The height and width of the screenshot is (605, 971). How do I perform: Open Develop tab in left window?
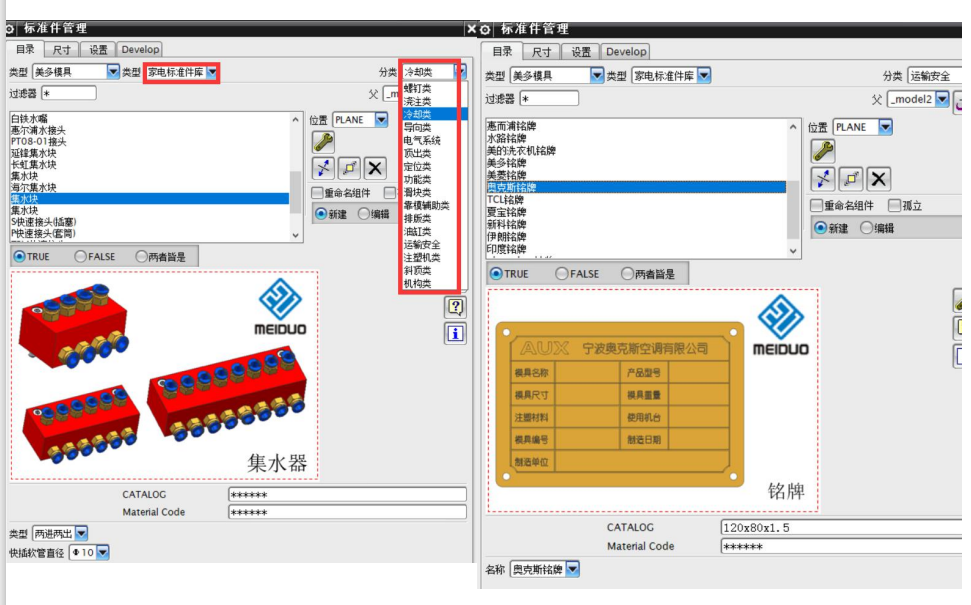coord(140,50)
